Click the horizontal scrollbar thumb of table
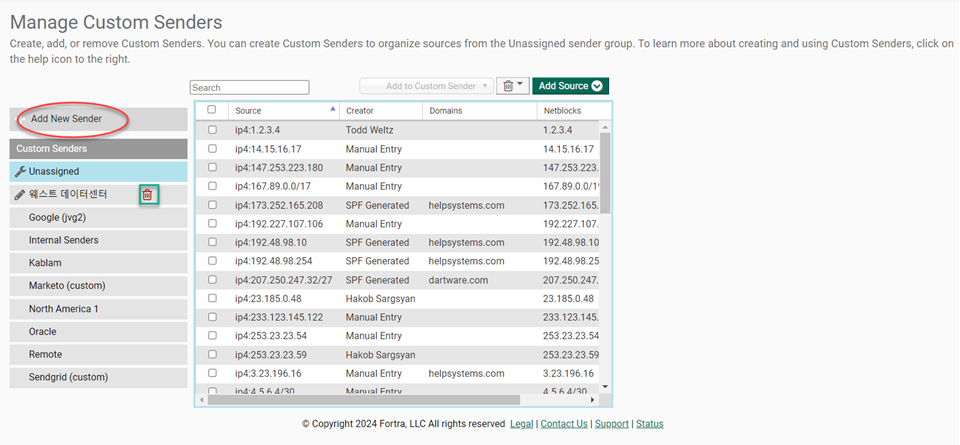This screenshot has height=445, width=960. [x=364, y=400]
